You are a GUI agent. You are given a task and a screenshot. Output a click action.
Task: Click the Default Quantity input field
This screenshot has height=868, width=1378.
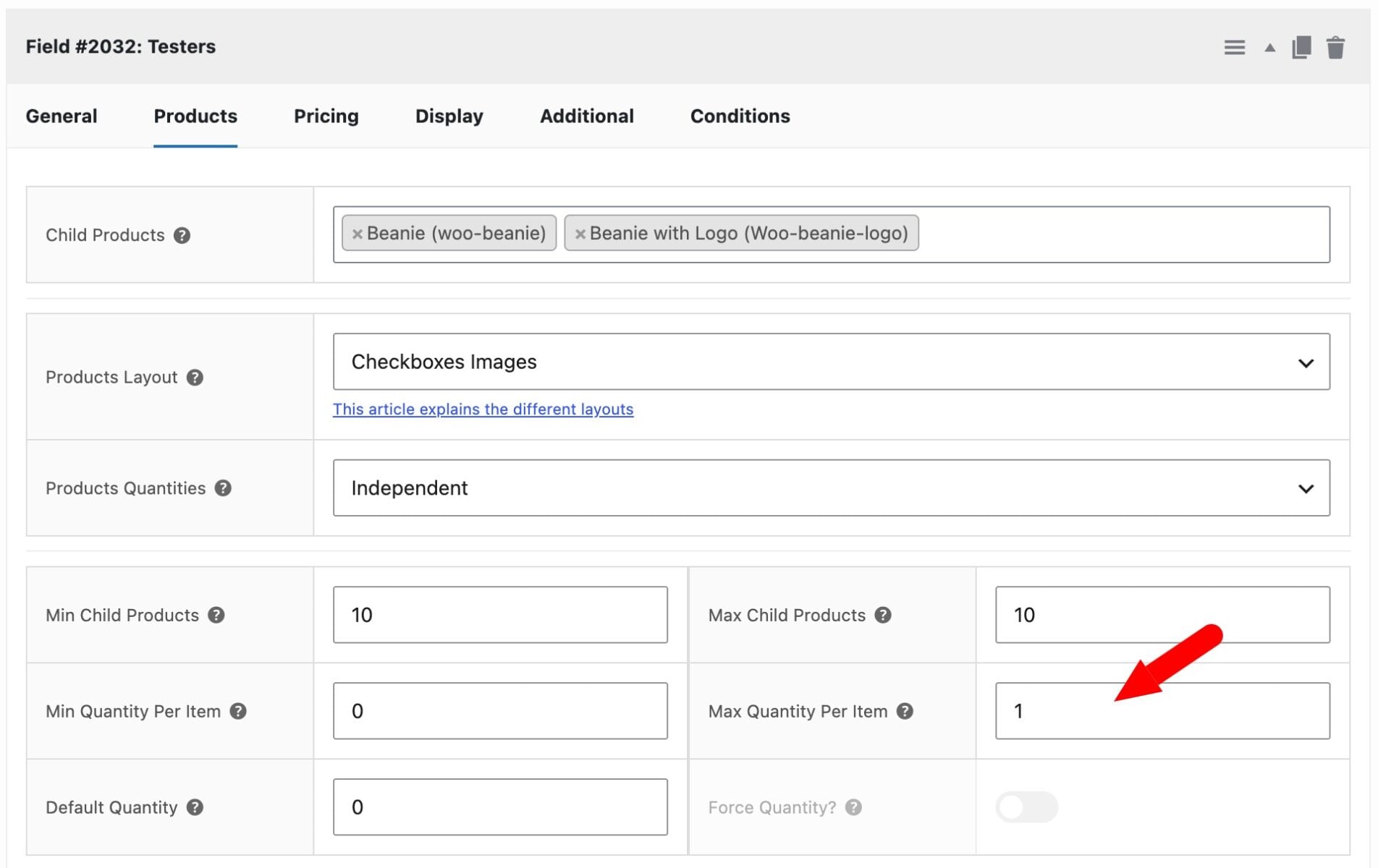coord(500,807)
